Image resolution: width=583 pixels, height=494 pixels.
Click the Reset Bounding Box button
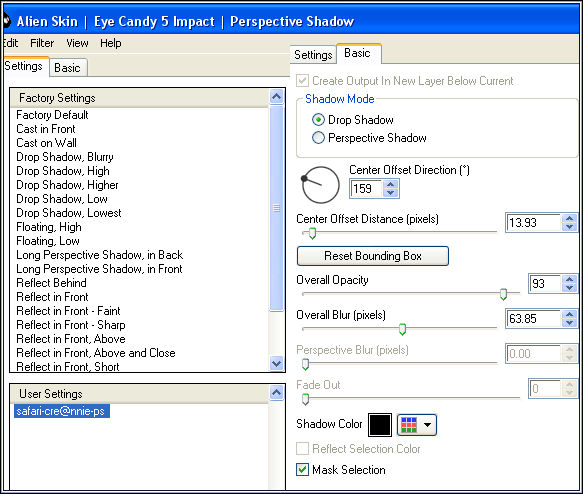pos(373,256)
